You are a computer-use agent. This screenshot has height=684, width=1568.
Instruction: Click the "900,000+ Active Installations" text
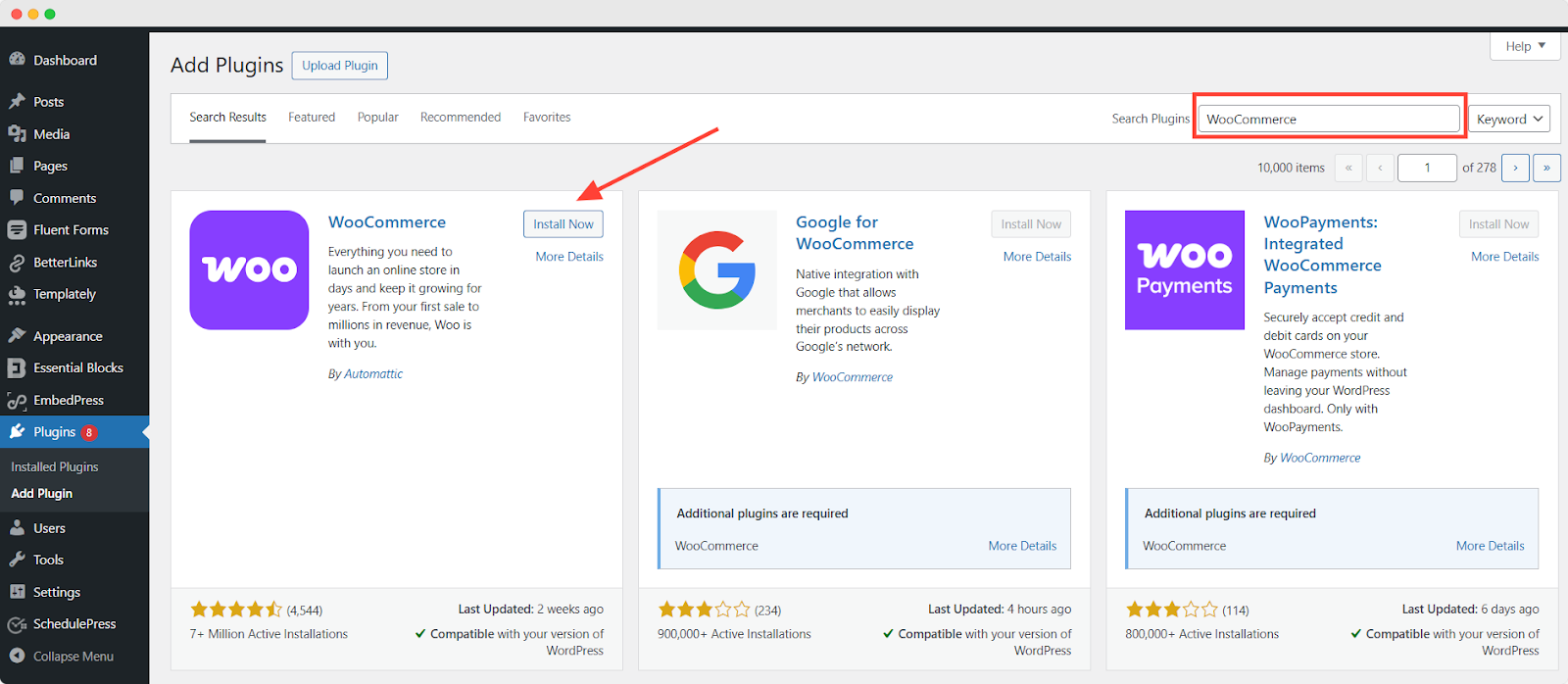[x=734, y=634]
